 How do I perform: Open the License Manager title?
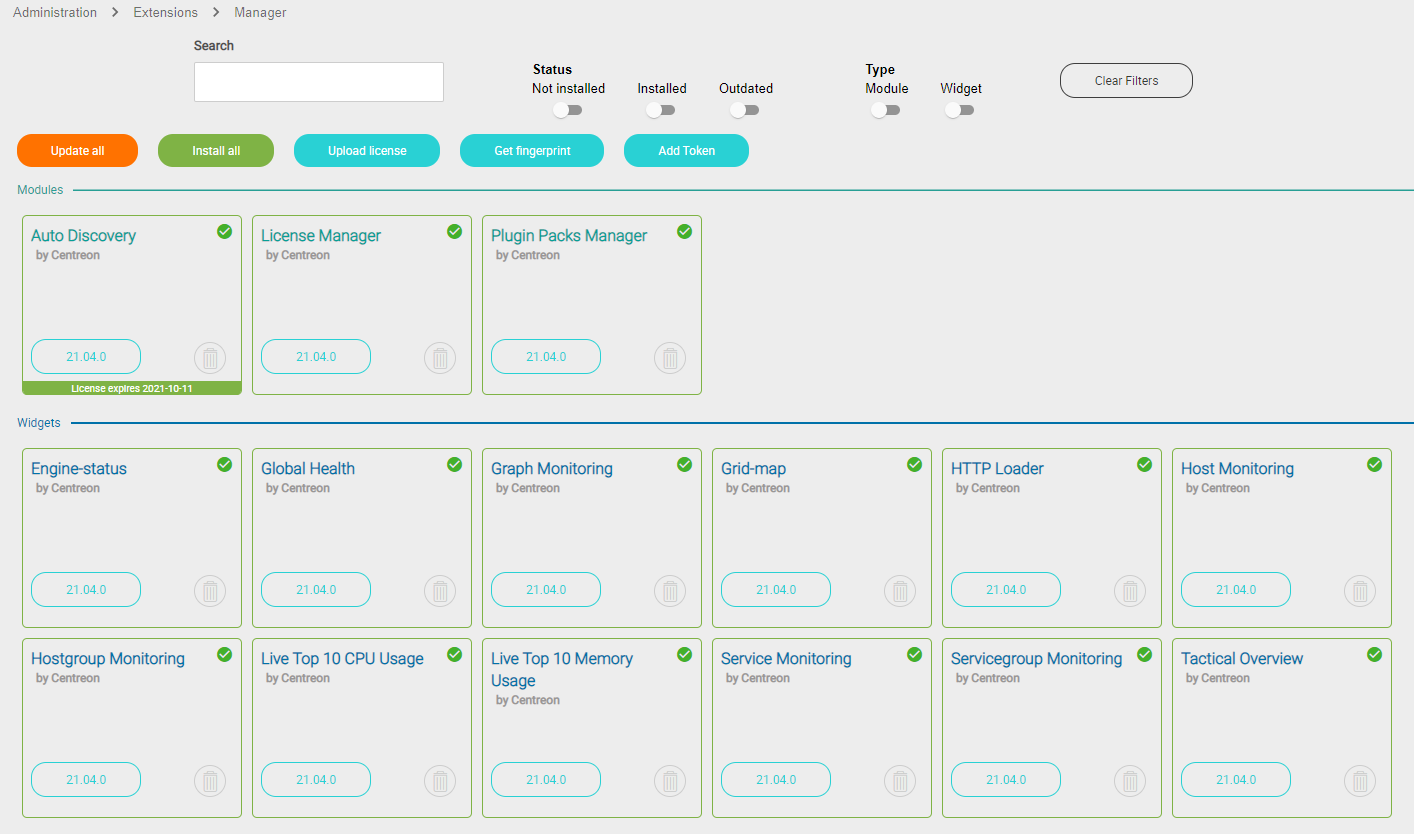click(321, 236)
